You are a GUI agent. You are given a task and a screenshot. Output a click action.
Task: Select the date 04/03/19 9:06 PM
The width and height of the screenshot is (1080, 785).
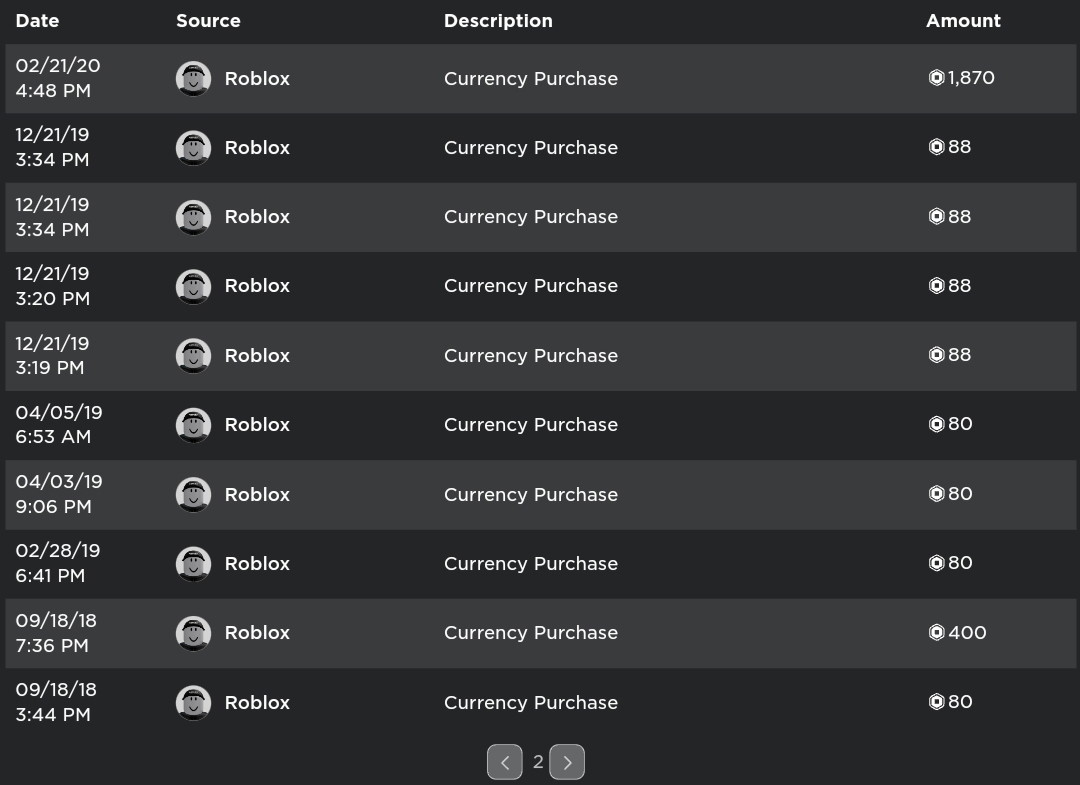click(59, 494)
